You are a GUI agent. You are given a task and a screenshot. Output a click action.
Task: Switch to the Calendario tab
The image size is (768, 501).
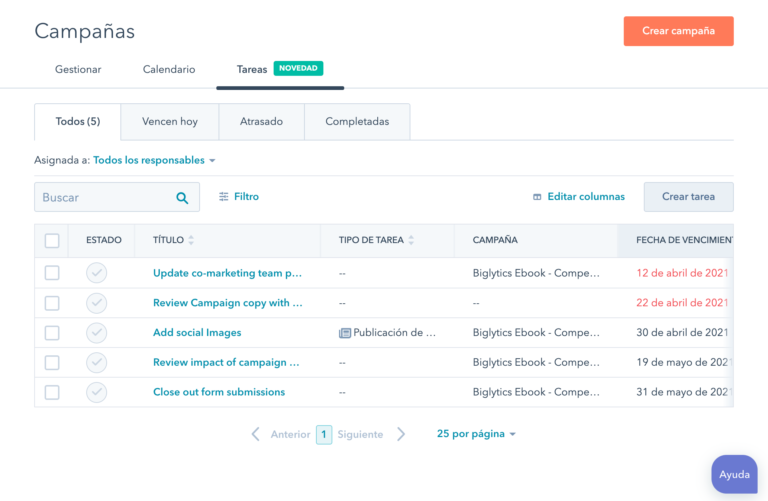[169, 70]
